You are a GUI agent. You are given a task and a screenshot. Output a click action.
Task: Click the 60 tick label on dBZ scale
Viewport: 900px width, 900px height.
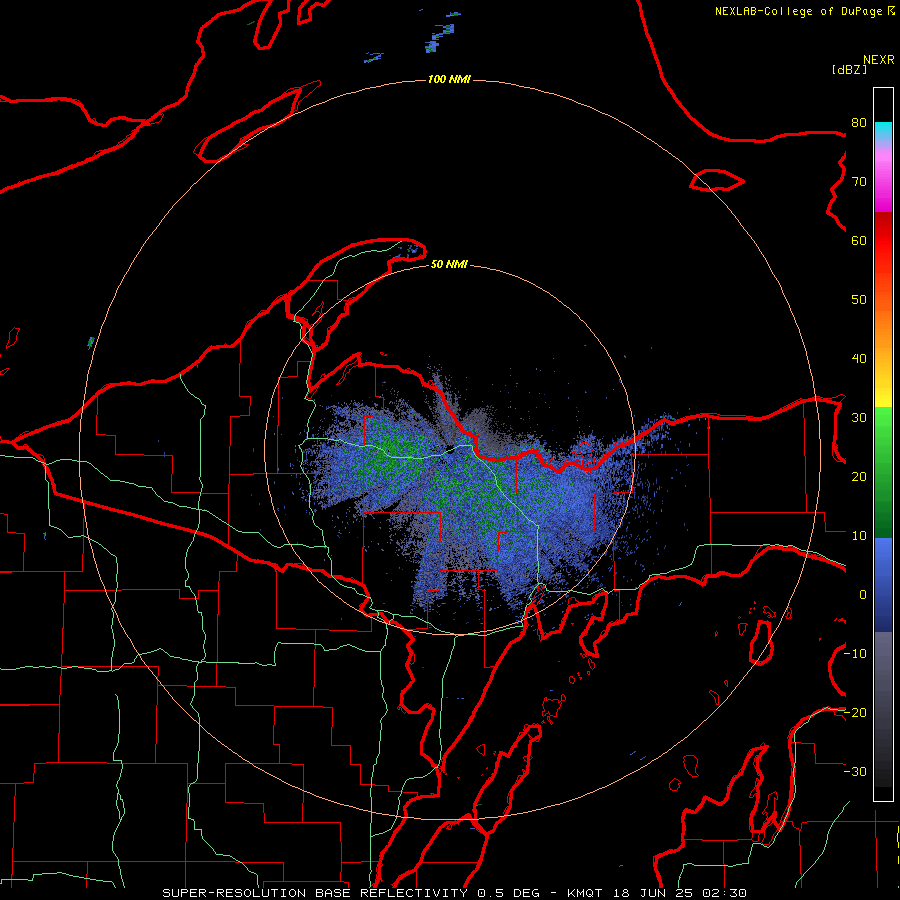click(x=859, y=240)
